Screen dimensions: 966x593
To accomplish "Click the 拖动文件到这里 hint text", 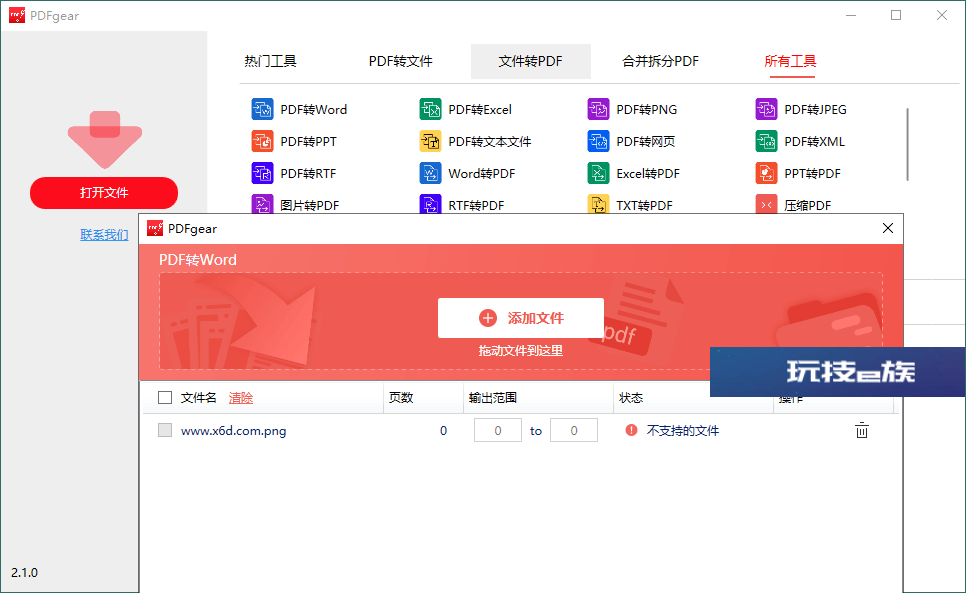I will click(521, 350).
